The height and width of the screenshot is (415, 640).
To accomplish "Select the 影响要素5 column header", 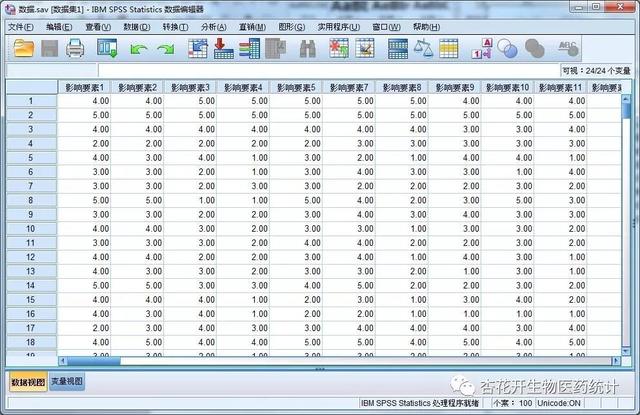I will point(296,87).
